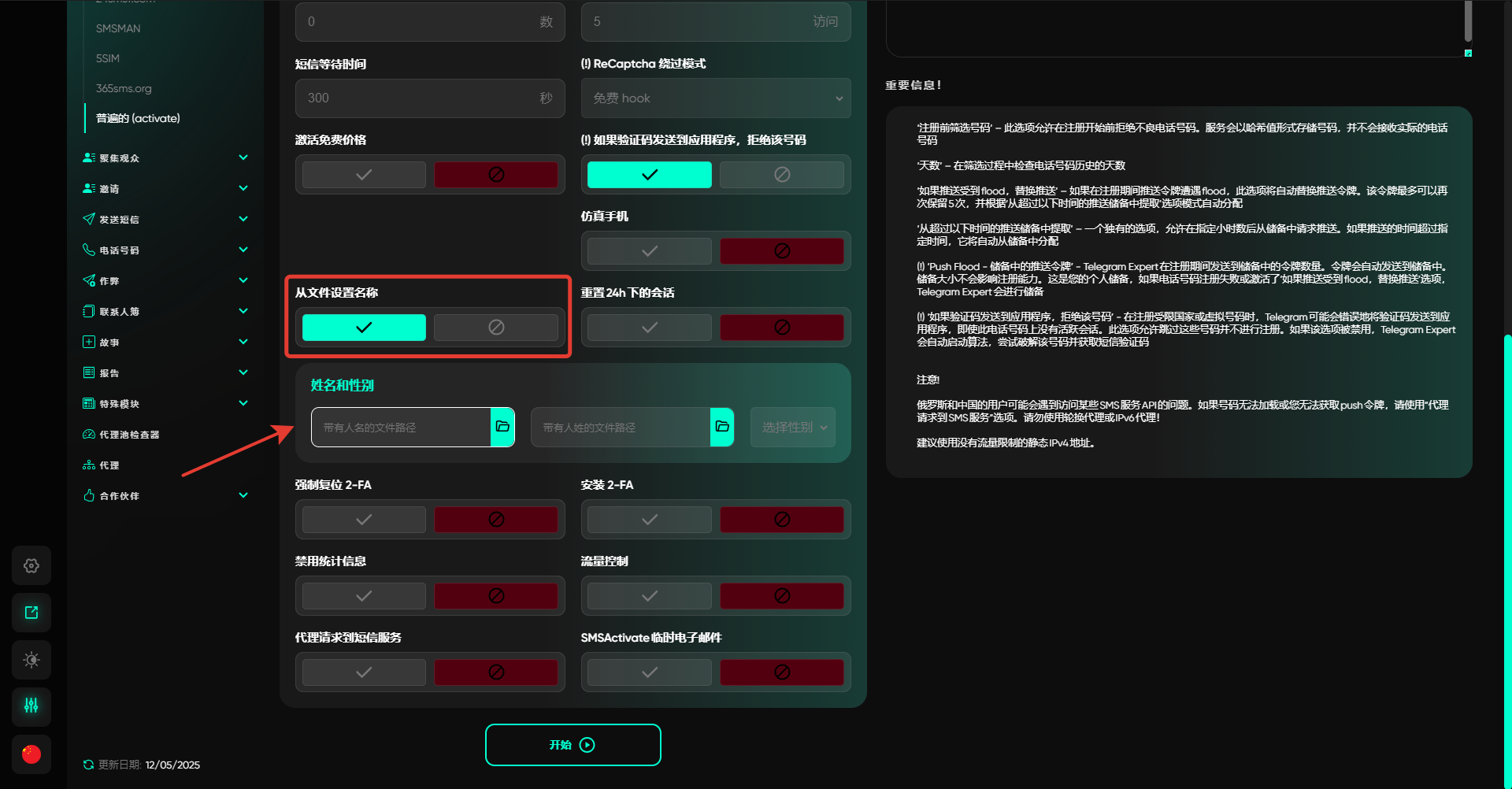Click the refresh icon beside 更新日期
1512x789 pixels.
pyautogui.click(x=88, y=765)
